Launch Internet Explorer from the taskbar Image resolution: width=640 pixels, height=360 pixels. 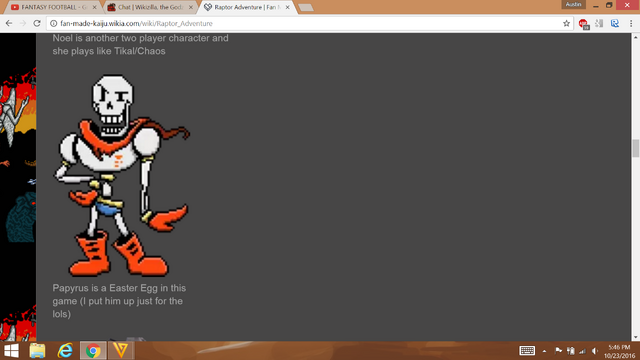click(65, 351)
